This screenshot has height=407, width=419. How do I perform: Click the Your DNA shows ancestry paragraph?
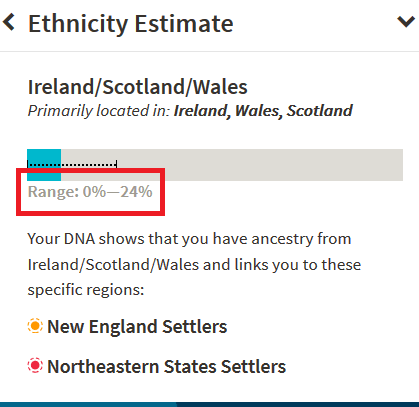[x=194, y=264]
